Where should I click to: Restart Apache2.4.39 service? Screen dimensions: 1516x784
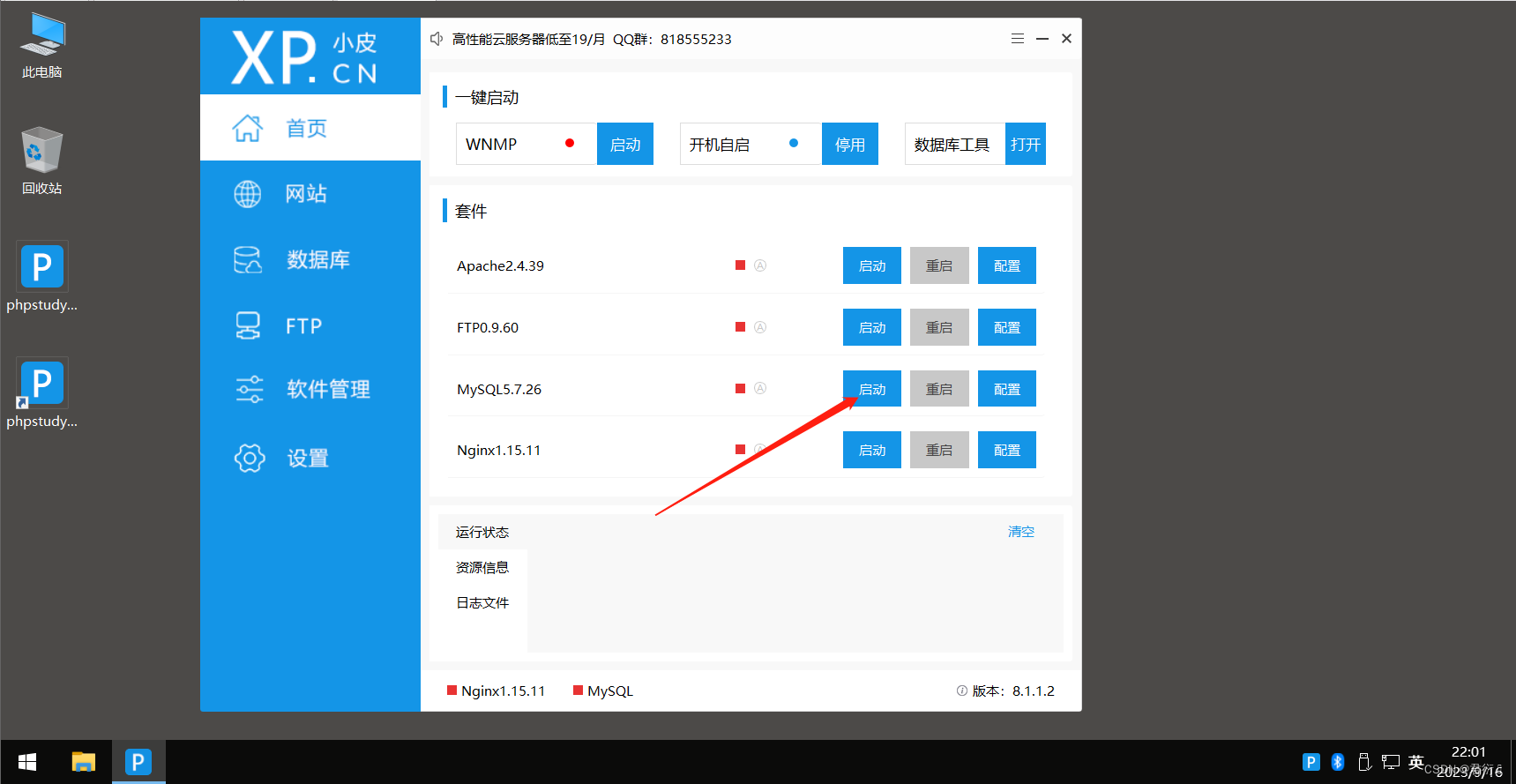pyautogui.click(x=939, y=265)
